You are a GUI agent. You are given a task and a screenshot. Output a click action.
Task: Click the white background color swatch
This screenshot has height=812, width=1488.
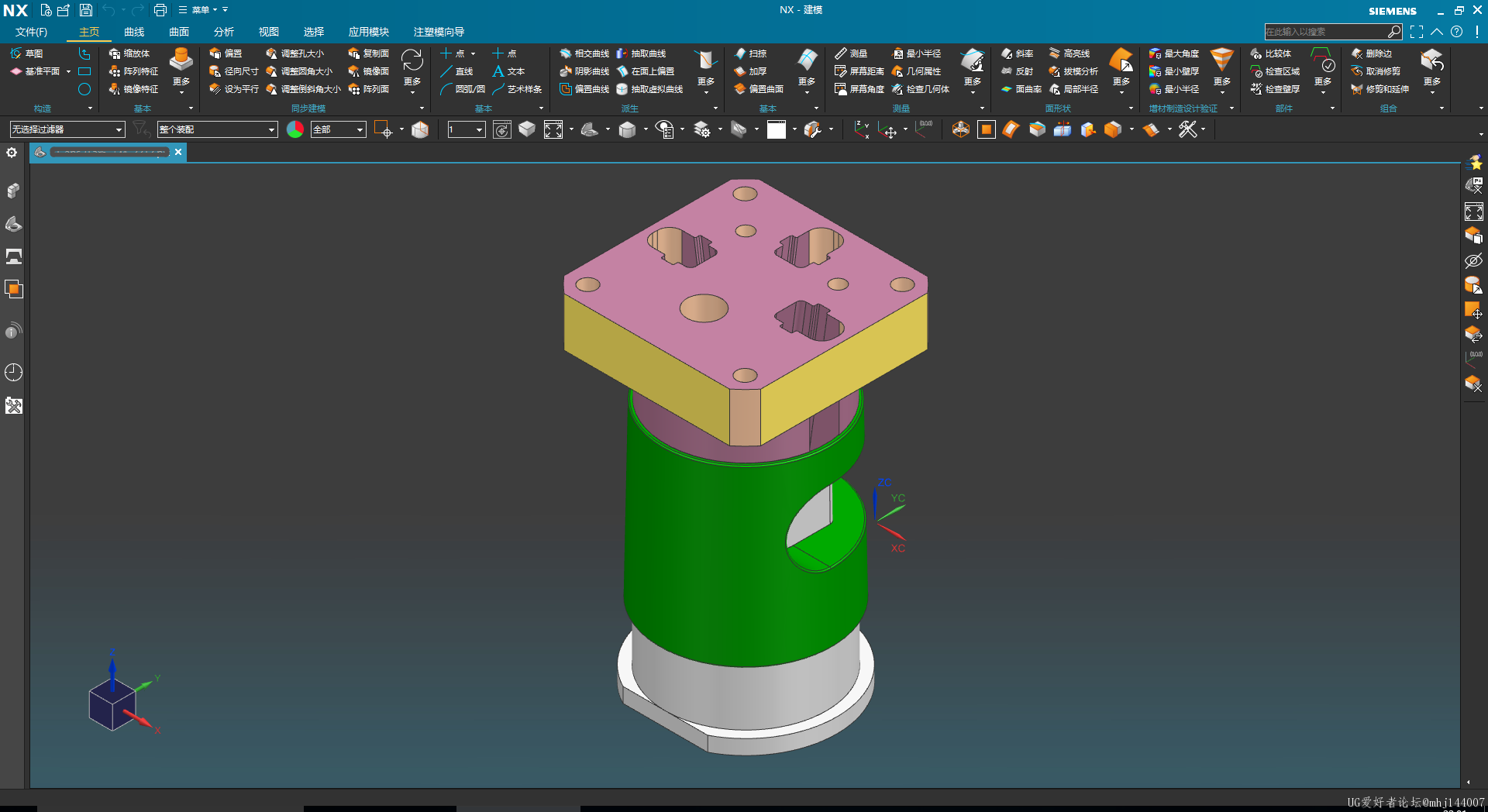(776, 129)
